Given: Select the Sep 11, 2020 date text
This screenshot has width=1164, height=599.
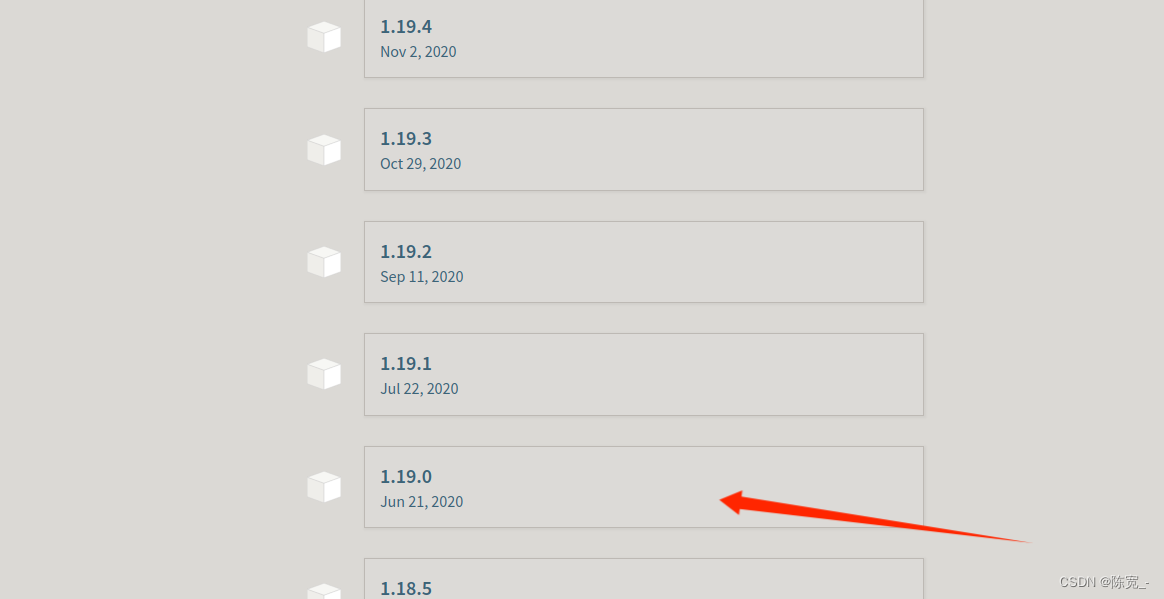Looking at the screenshot, I should [422, 277].
